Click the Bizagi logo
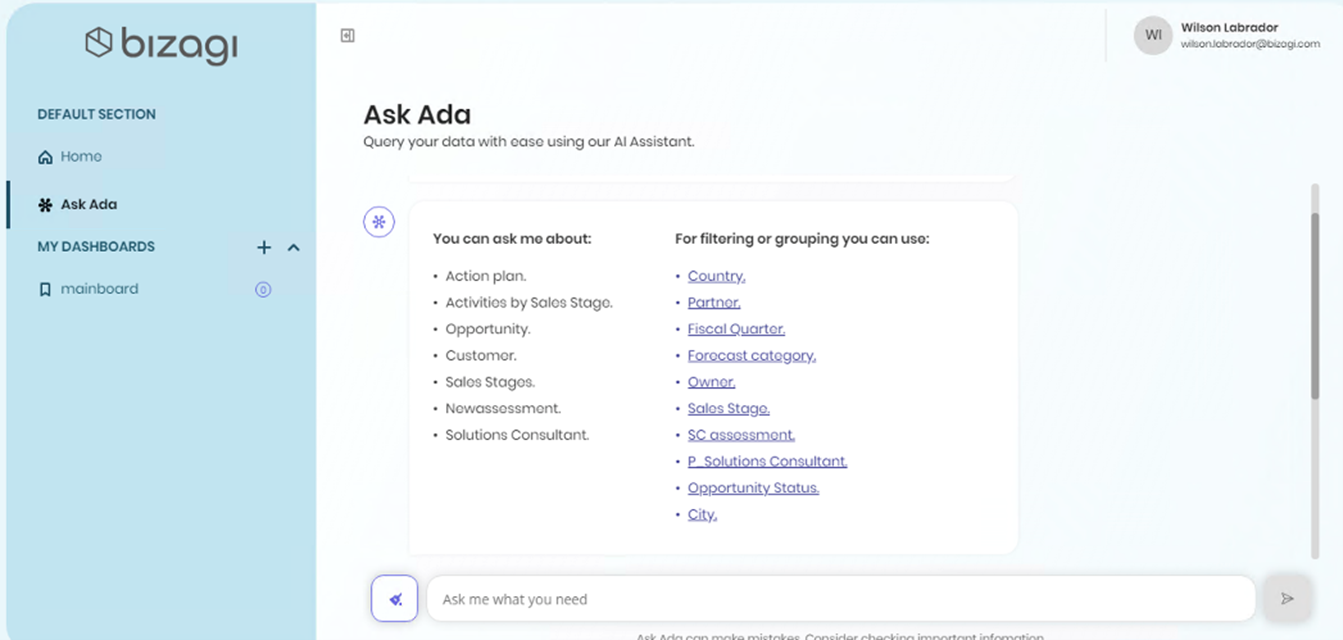This screenshot has width=1343, height=640. 161,45
